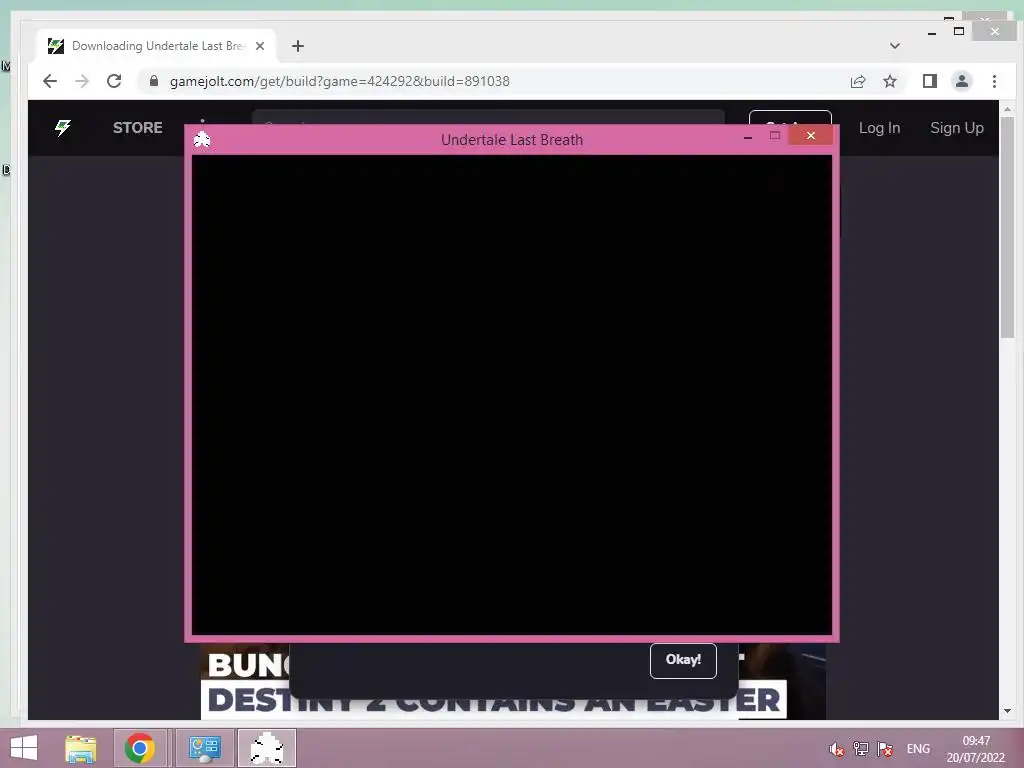Open the Chrome profile avatar menu

point(961,81)
